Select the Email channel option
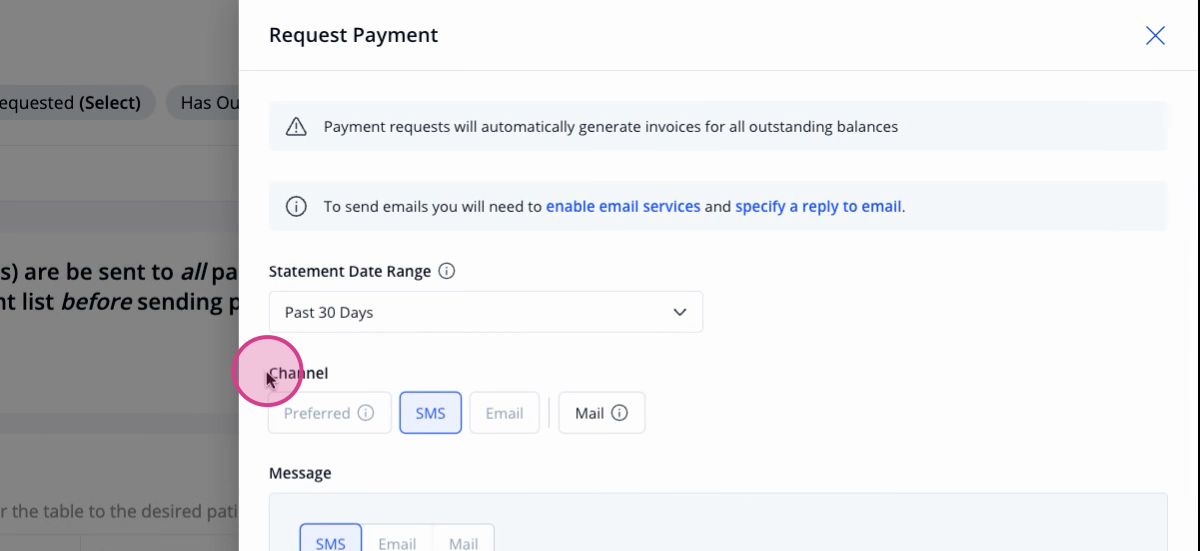Screen dimensions: 1200x551 click(504, 413)
